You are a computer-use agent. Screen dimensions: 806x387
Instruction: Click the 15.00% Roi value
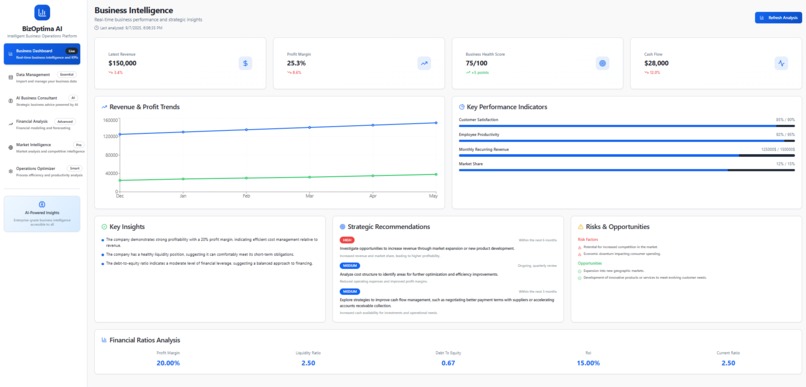[x=588, y=363]
